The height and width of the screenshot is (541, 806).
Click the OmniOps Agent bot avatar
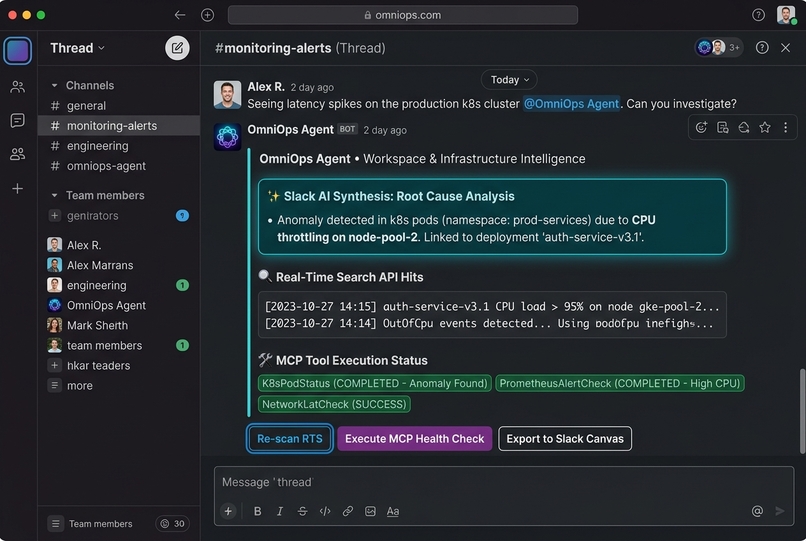[x=227, y=137]
